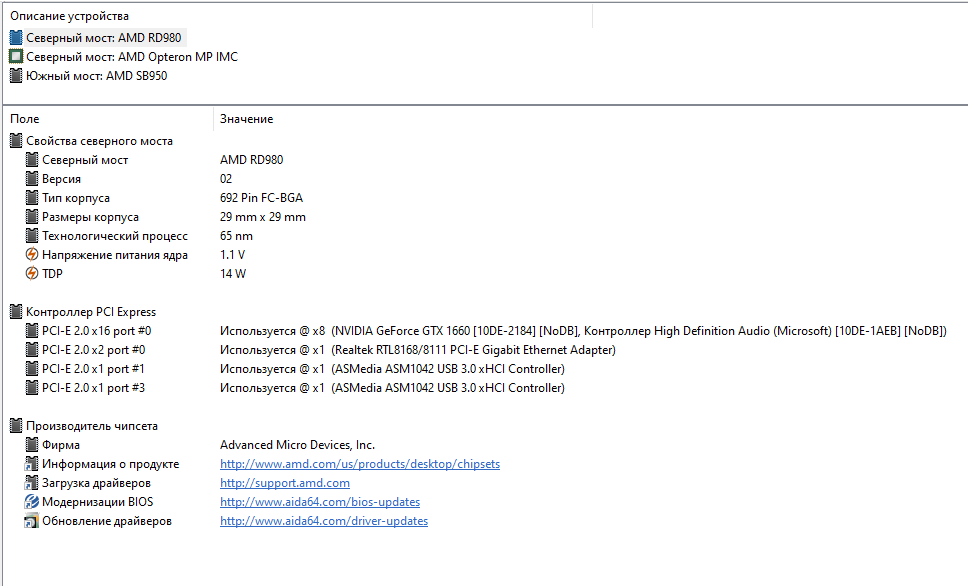Click the green chip icon for Opteron MP IMC
Screen dimensions: 968x586
(16, 57)
